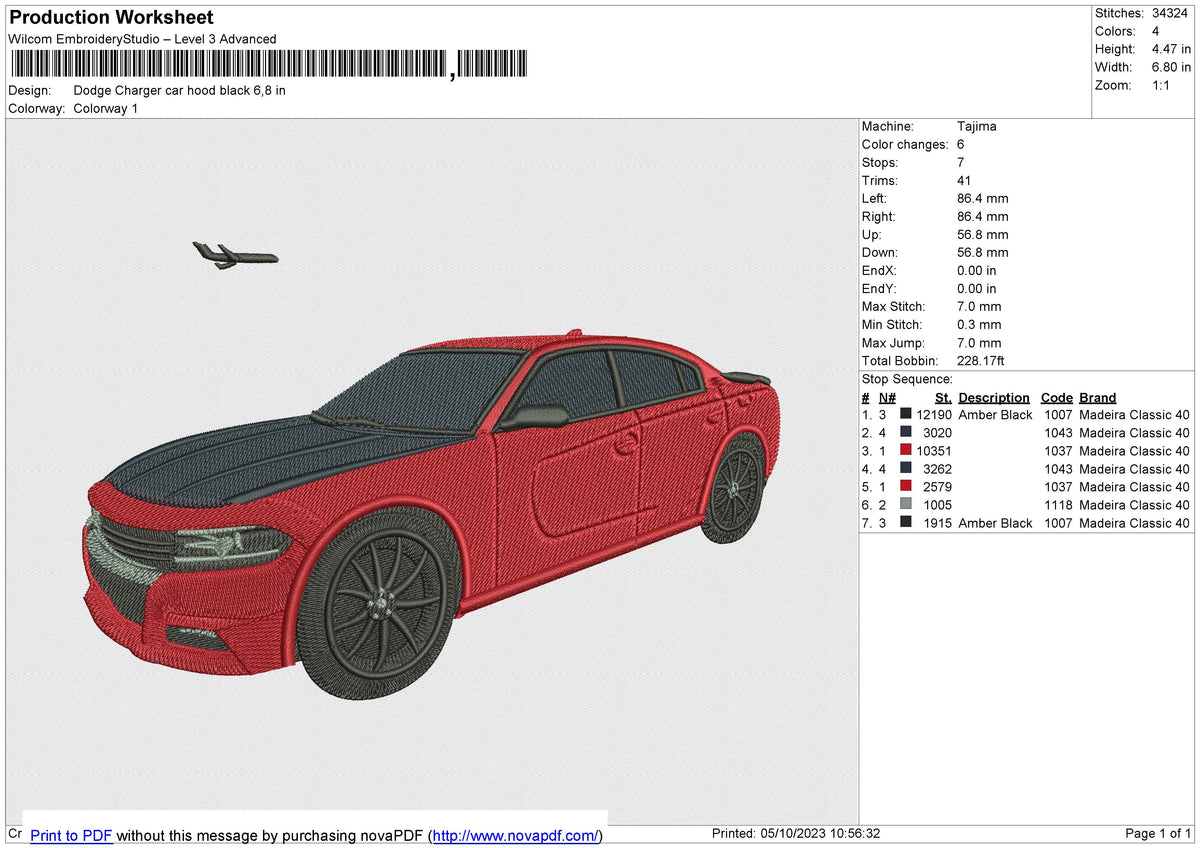Select 'Amber Black' description in stop 1 row

pyautogui.click(x=995, y=415)
